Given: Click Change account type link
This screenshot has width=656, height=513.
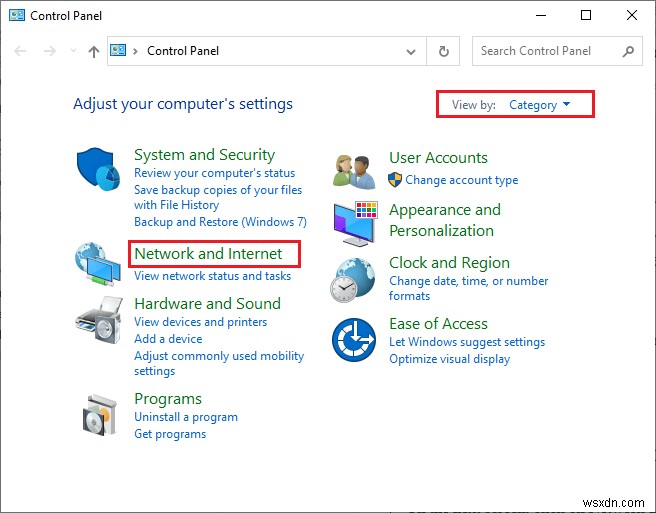Looking at the screenshot, I should (461, 180).
